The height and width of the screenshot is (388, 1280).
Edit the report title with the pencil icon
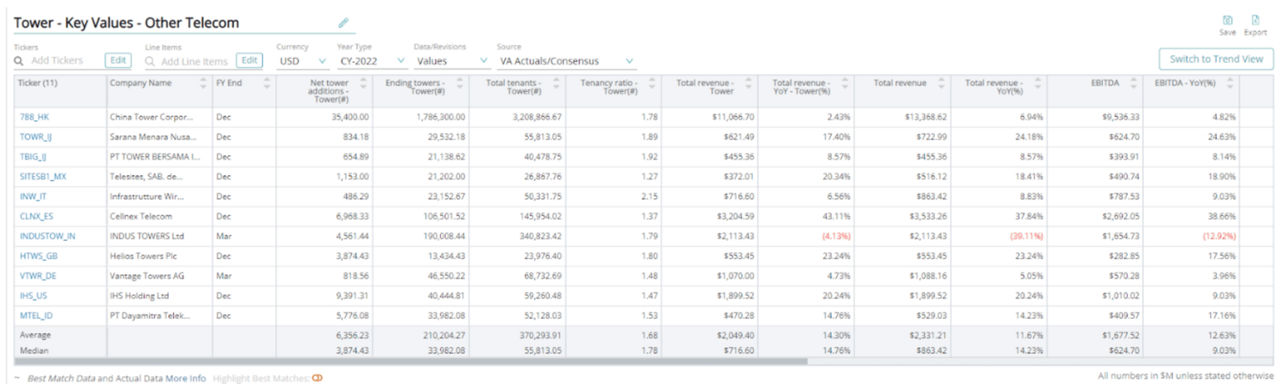pyautogui.click(x=344, y=22)
